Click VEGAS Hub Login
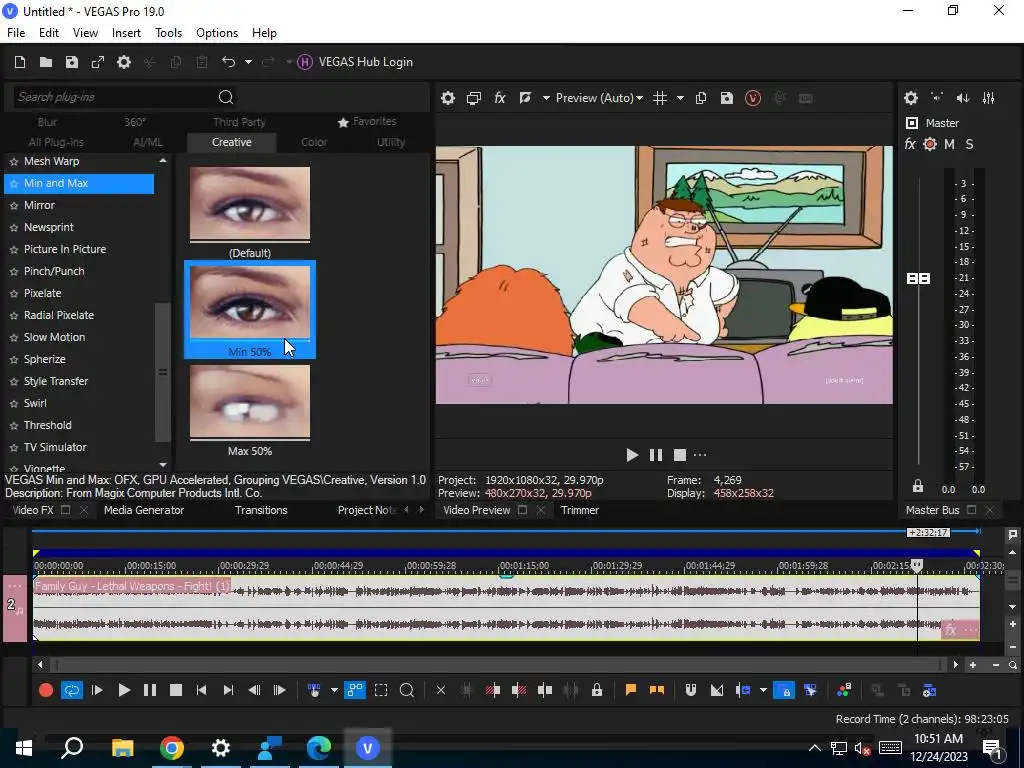Screen dimensions: 1024x768 click(355, 62)
